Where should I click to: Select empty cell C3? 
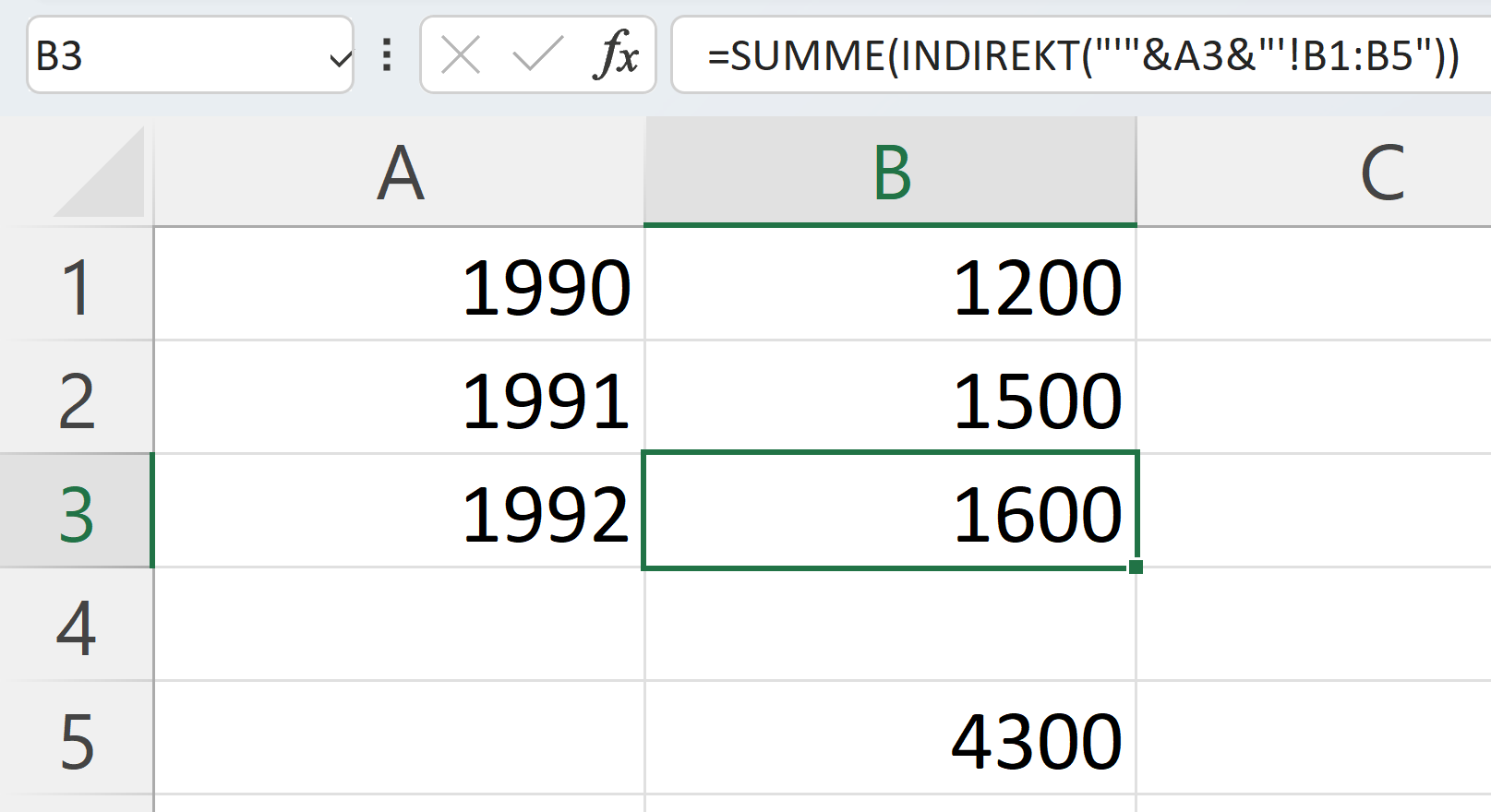tap(1314, 511)
